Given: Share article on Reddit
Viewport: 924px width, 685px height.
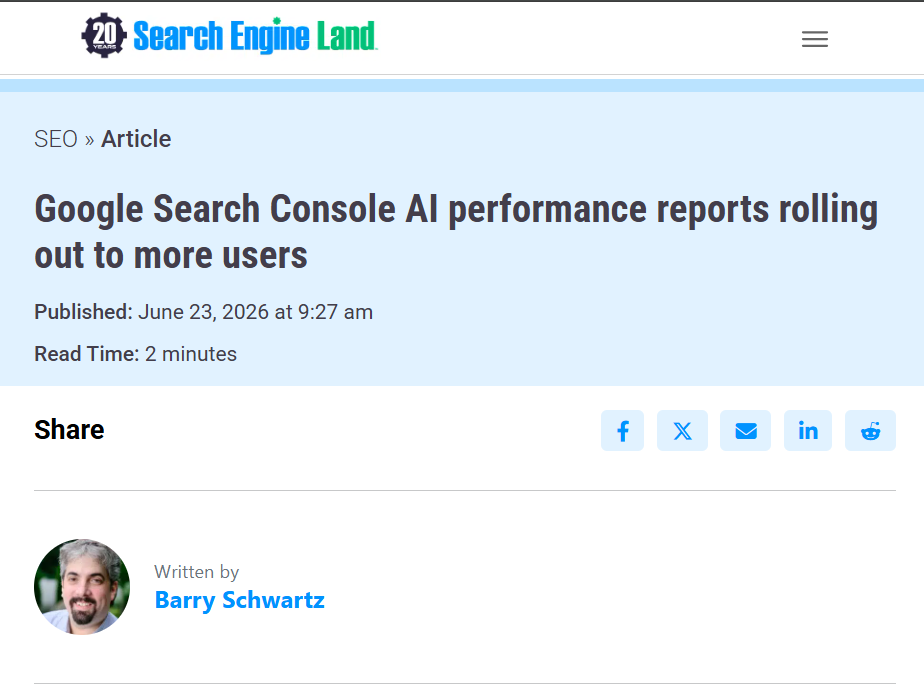Looking at the screenshot, I should [x=870, y=430].
